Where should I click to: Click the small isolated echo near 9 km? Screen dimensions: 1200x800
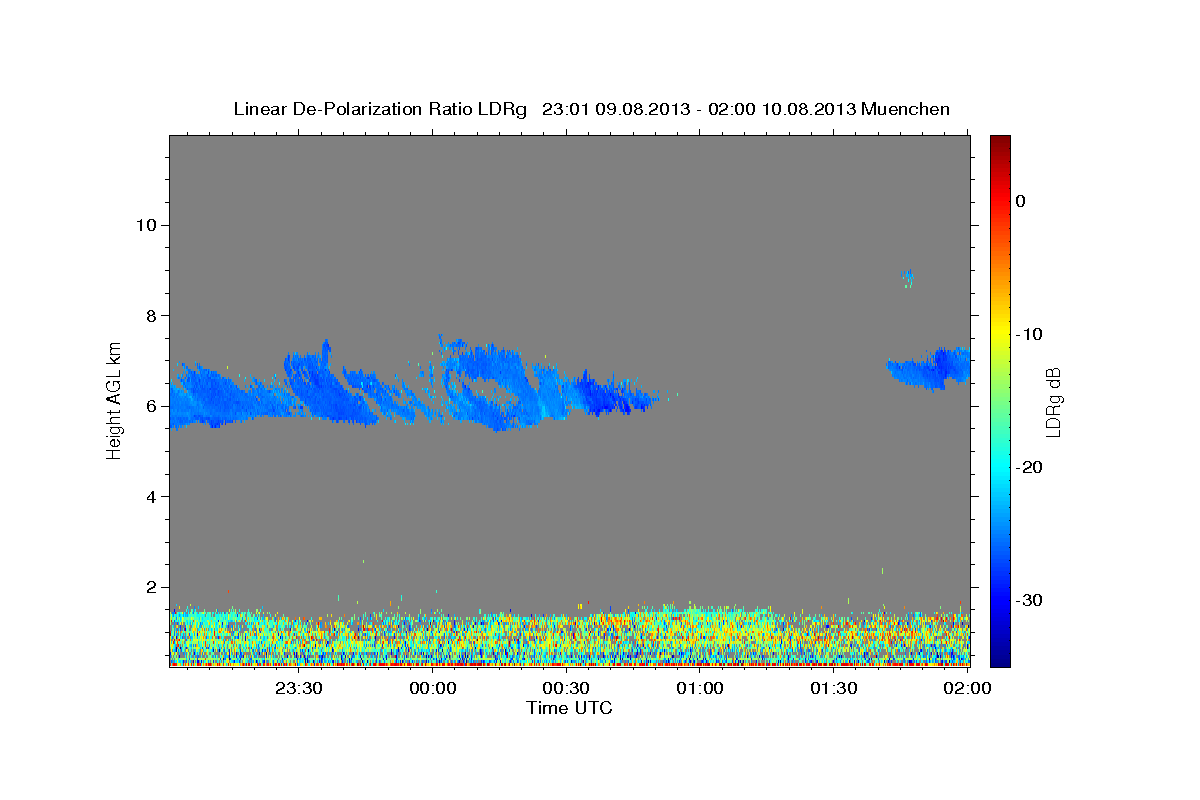click(908, 277)
